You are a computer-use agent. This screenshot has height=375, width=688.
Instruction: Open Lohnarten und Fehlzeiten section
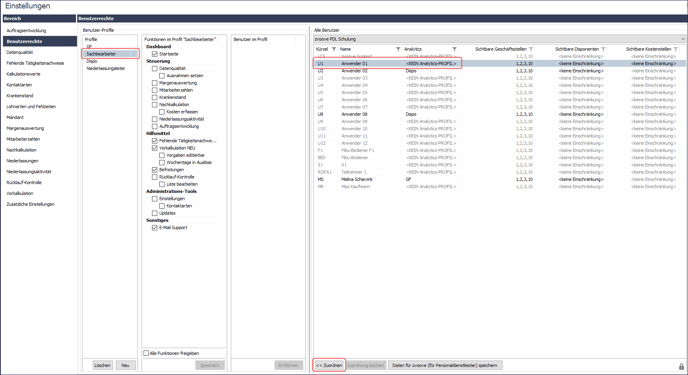tap(31, 107)
